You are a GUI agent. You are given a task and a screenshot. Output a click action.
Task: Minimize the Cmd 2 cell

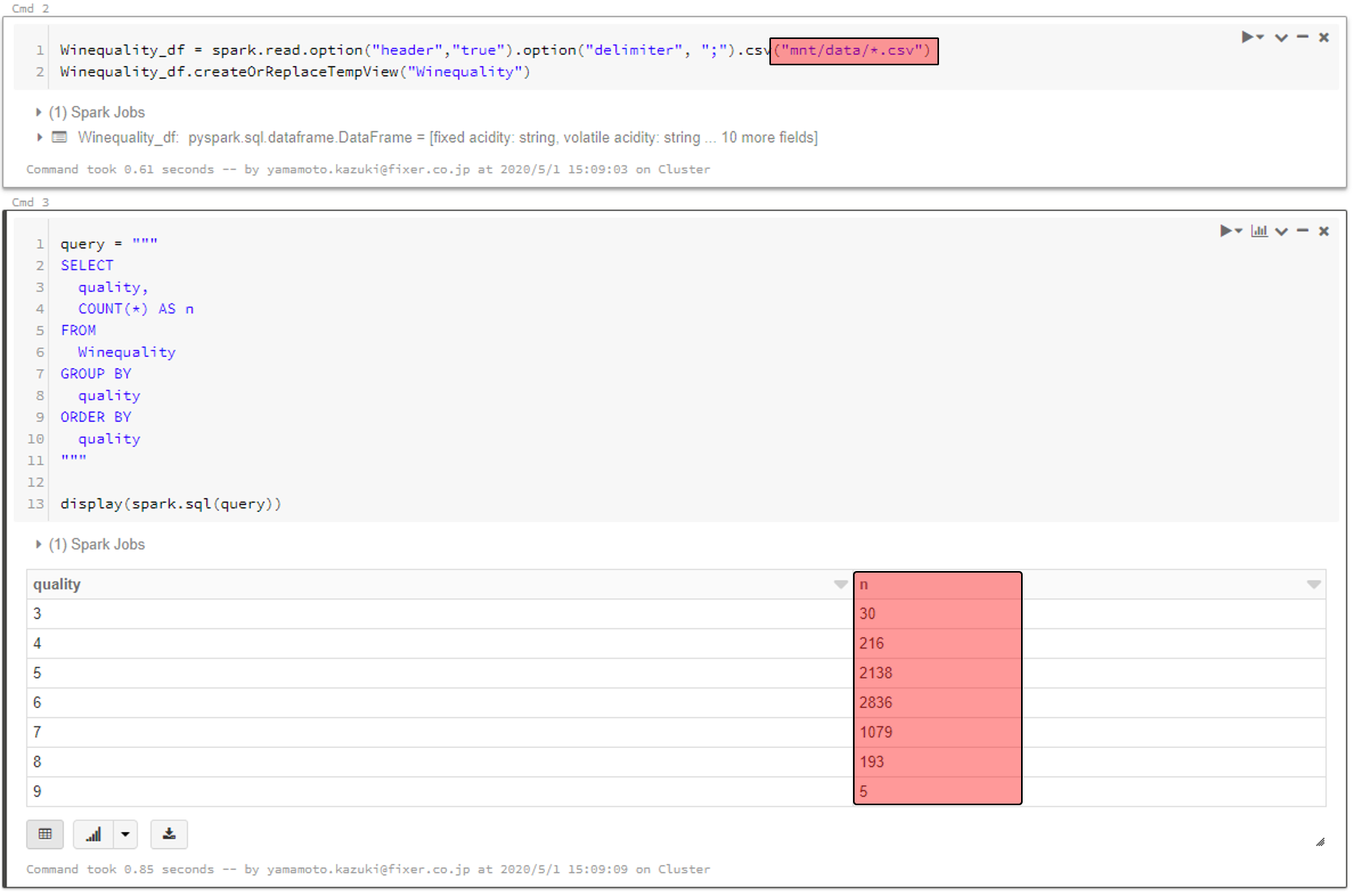tap(1303, 37)
